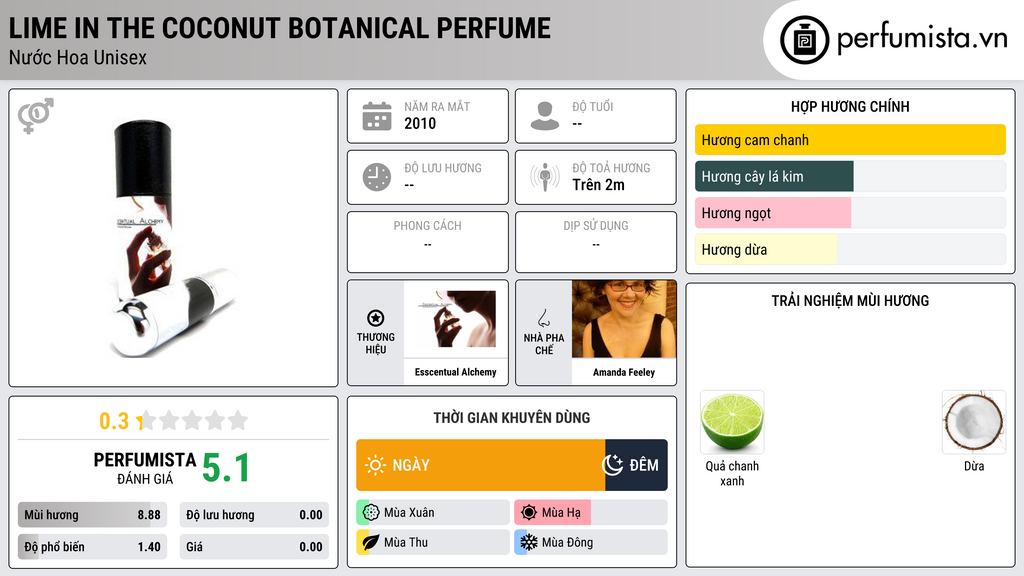Image resolution: width=1024 pixels, height=576 pixels.
Task: Open the perfume bottle product image
Action: [173, 238]
